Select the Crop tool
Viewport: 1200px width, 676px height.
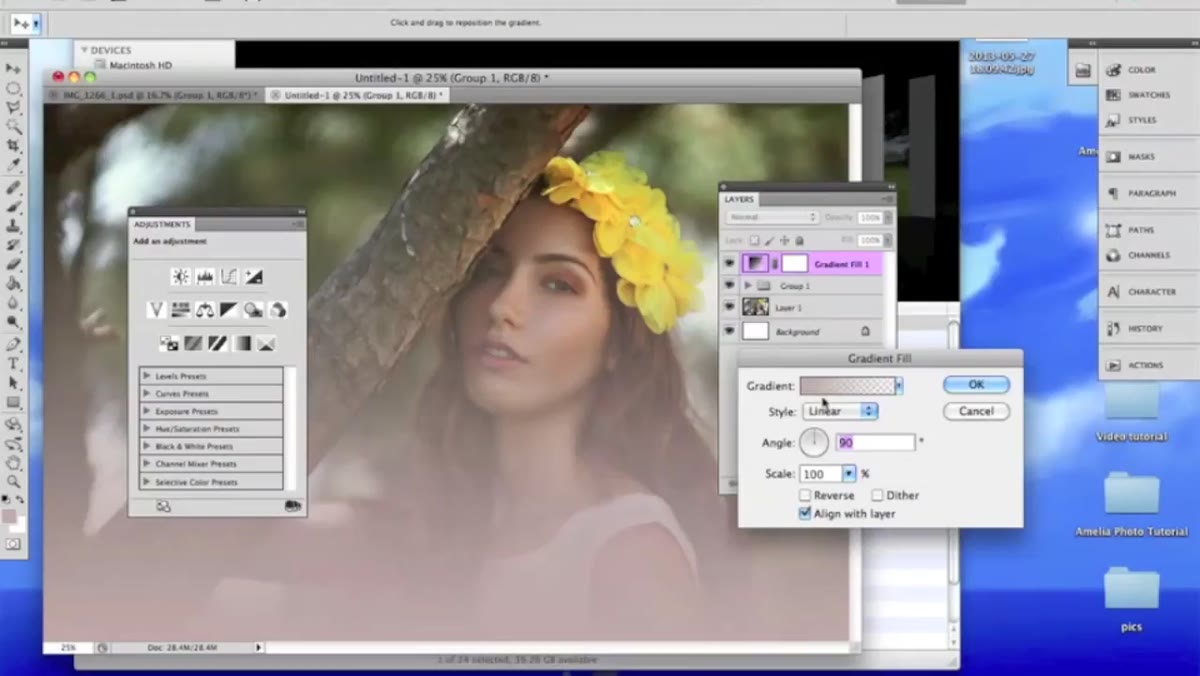point(13,146)
